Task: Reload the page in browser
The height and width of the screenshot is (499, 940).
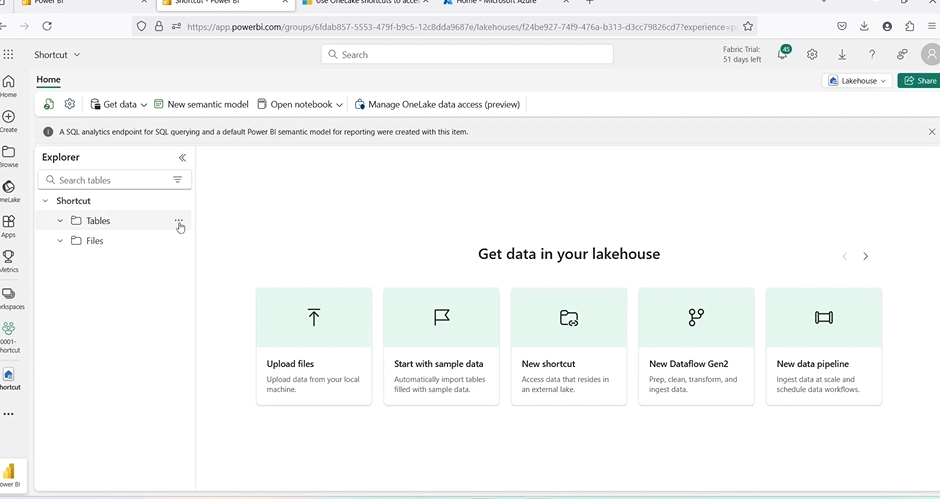Action: (47, 26)
